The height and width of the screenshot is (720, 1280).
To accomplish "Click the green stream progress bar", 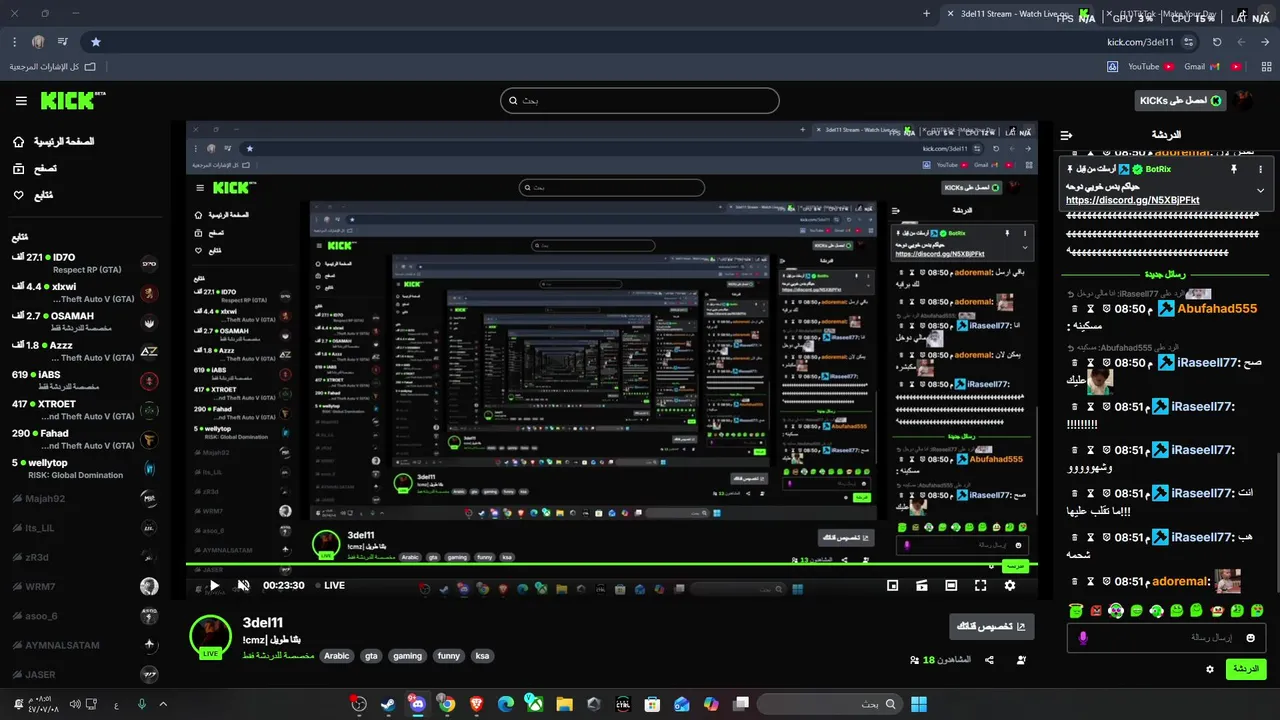I will (x=612, y=565).
